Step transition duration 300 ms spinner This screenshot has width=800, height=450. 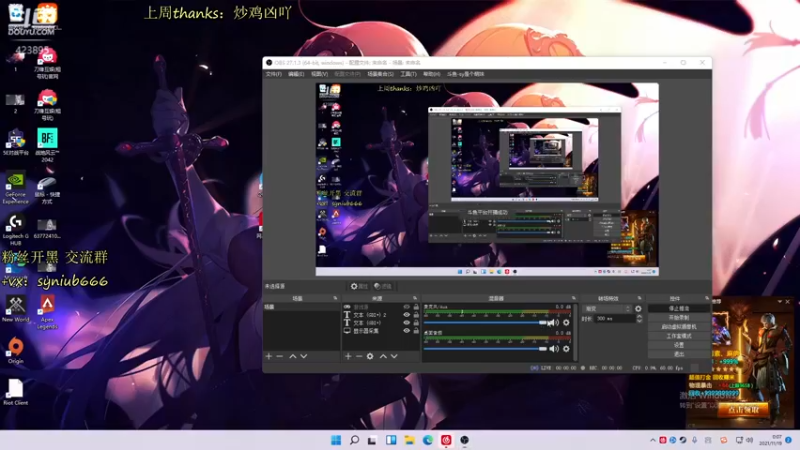(x=639, y=318)
